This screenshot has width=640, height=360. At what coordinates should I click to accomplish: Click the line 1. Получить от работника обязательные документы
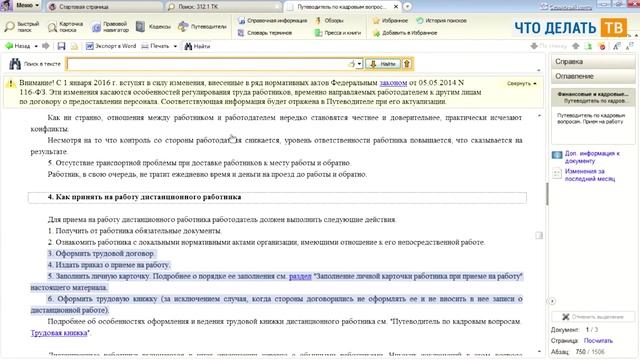[x=135, y=231]
